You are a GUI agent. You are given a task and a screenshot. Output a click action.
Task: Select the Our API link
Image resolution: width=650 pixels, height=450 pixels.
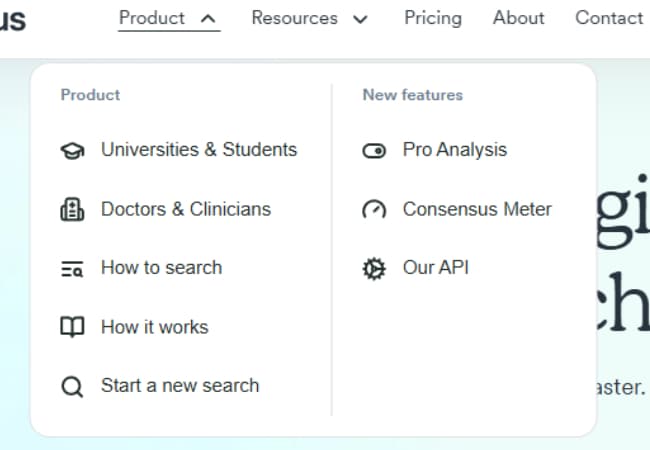436,268
